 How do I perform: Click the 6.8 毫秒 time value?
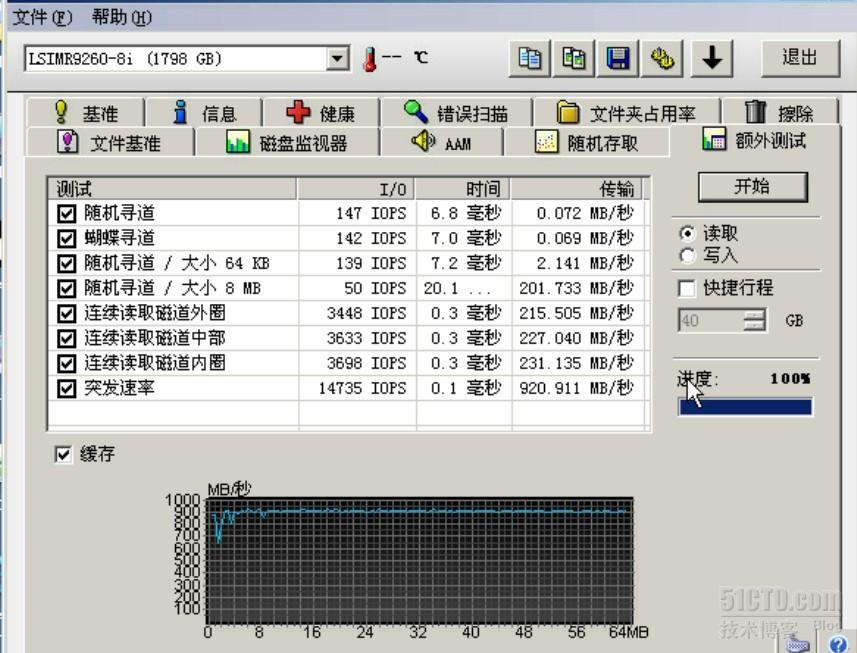click(x=466, y=213)
